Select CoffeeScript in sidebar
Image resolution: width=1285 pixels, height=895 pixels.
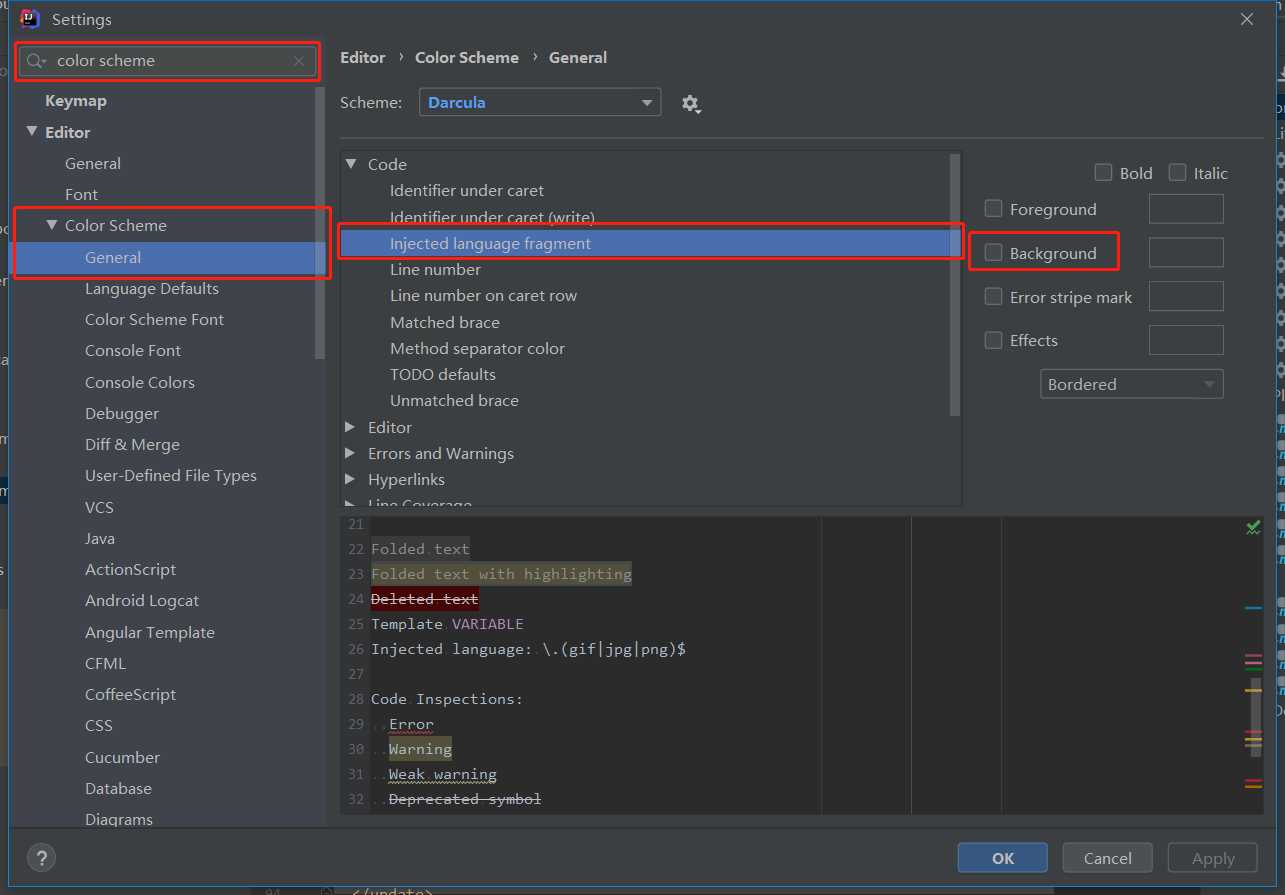coord(130,694)
